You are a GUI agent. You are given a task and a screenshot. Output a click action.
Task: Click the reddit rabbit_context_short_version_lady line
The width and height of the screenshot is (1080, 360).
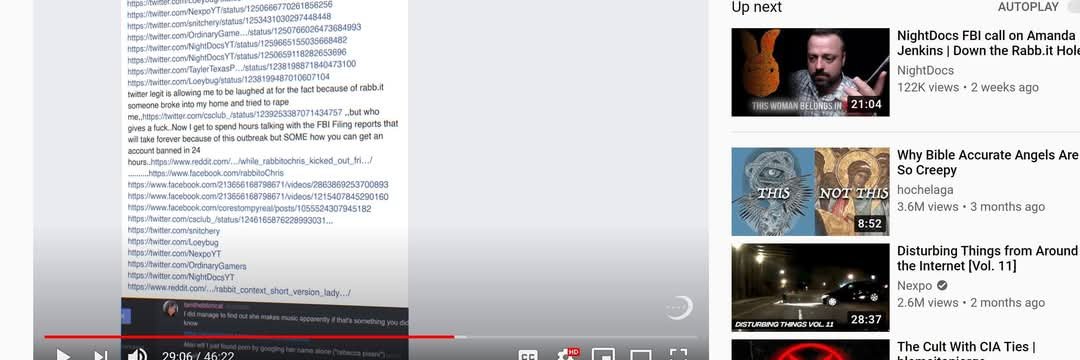click(239, 289)
